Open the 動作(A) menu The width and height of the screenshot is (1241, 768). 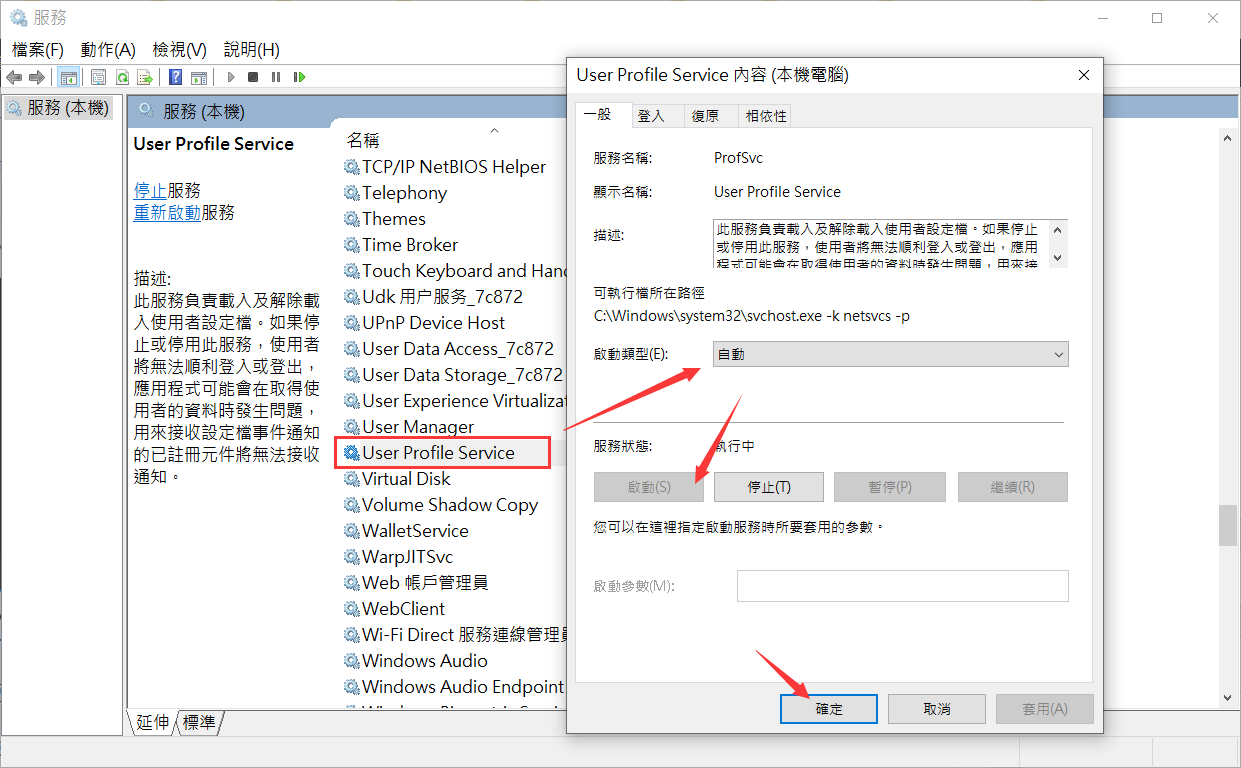click(x=108, y=49)
